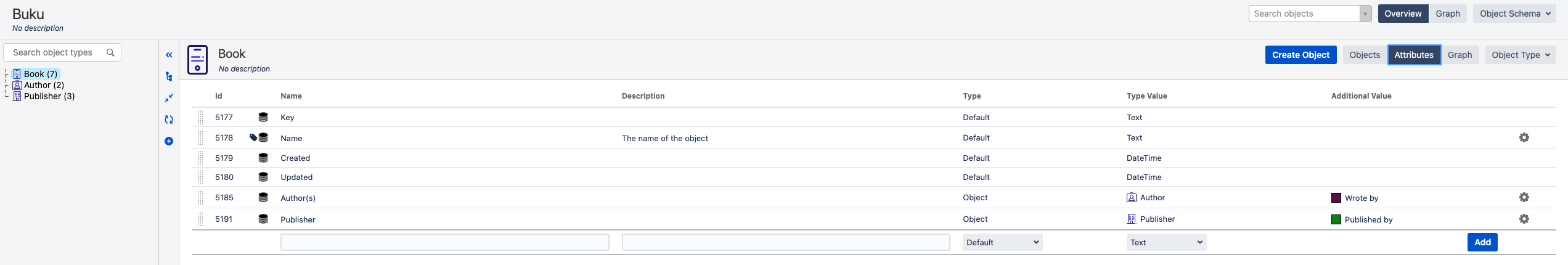Viewport: 1568px width, 265px height.
Task: Open the Object Type dropdown menu
Action: pos(1521,55)
